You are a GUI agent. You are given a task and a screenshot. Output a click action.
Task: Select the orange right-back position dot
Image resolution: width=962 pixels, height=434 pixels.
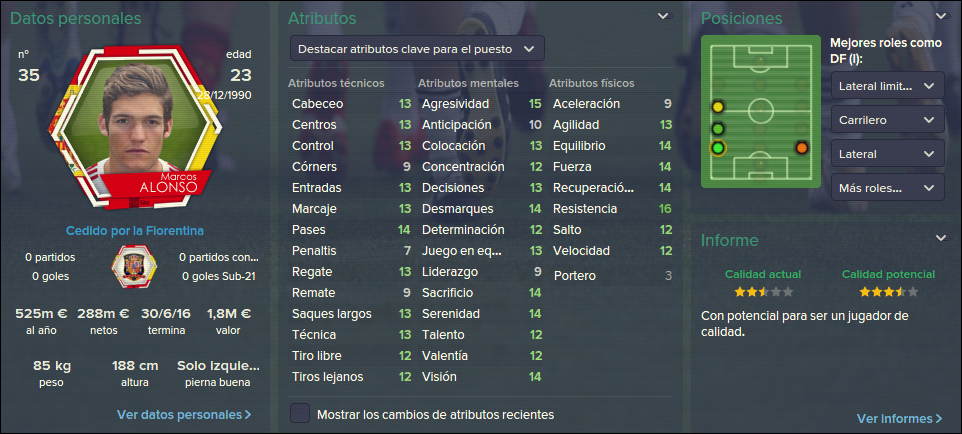[x=801, y=148]
